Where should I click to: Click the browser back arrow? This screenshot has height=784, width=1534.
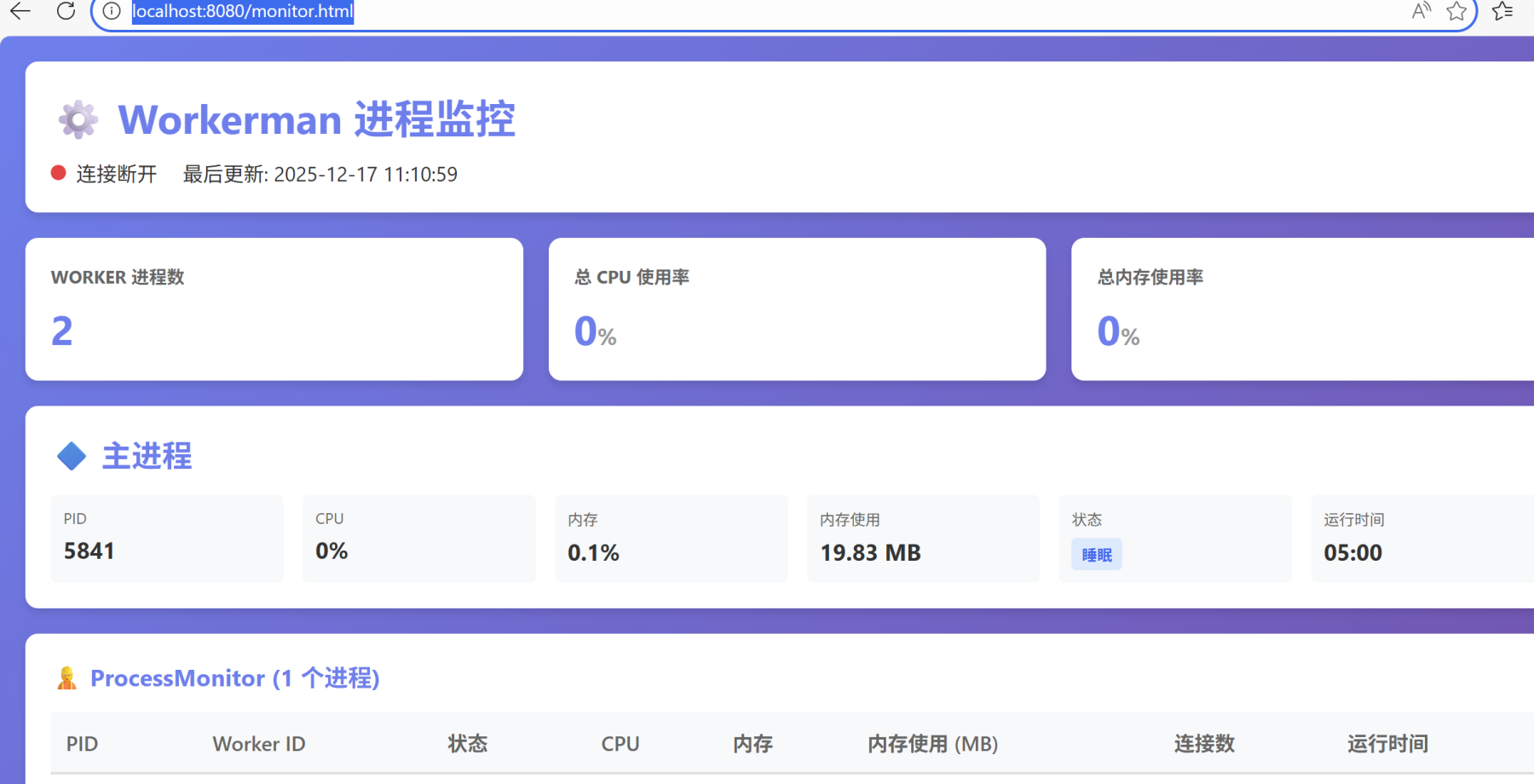pos(20,11)
